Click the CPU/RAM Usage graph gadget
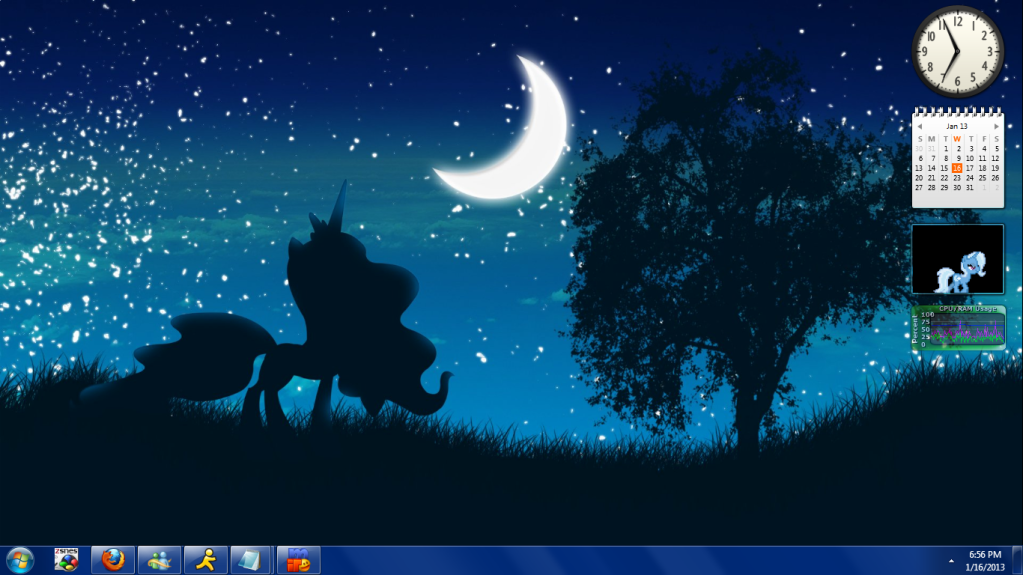The width and height of the screenshot is (1023, 575). click(958, 328)
